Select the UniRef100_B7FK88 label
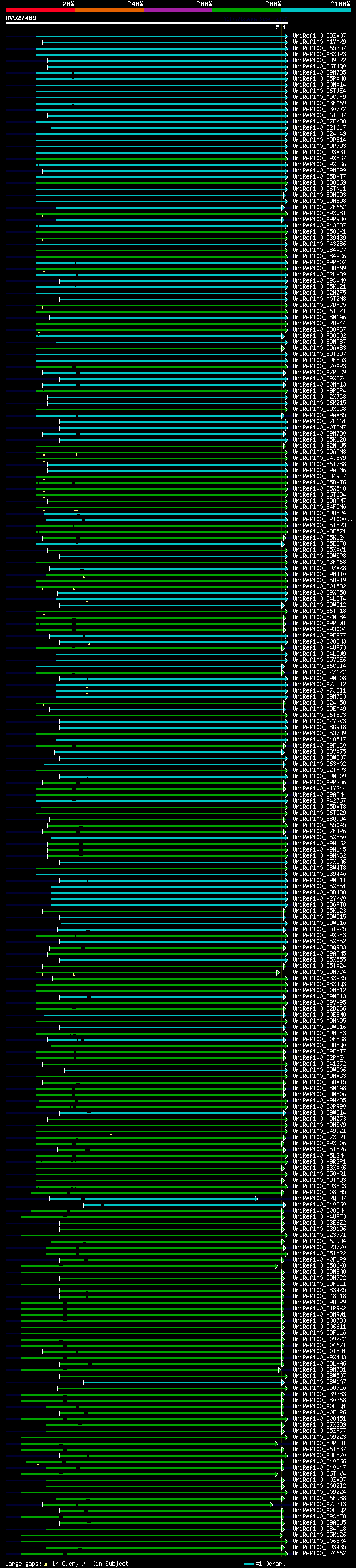 pos(319,122)
